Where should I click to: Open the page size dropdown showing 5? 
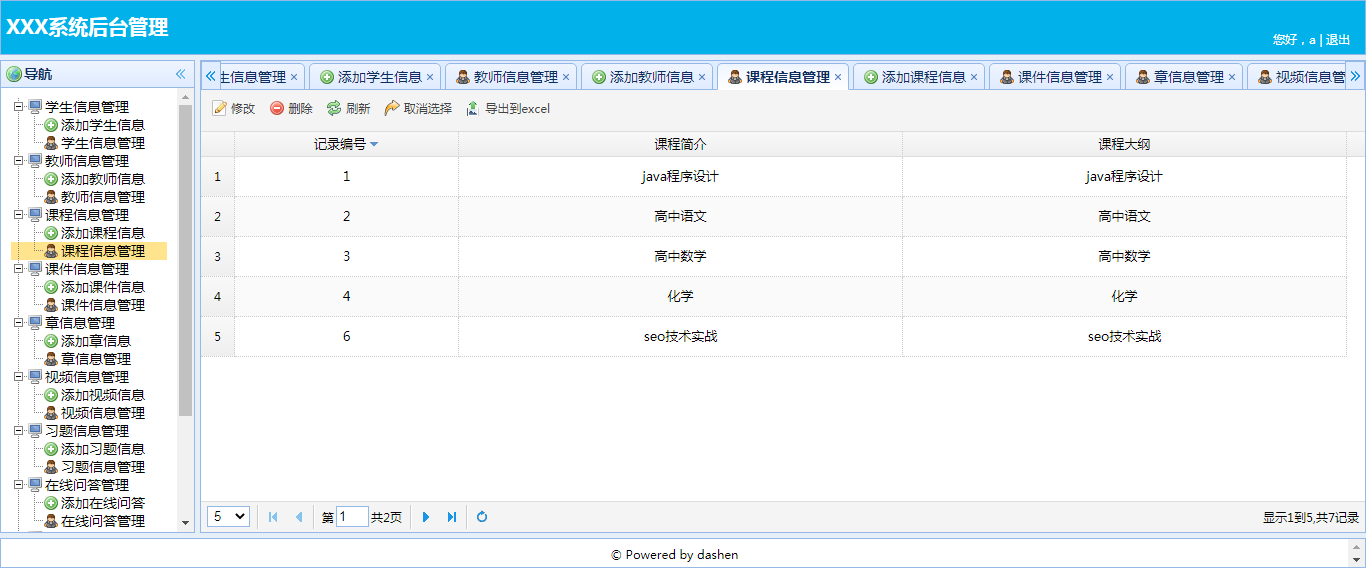[228, 517]
